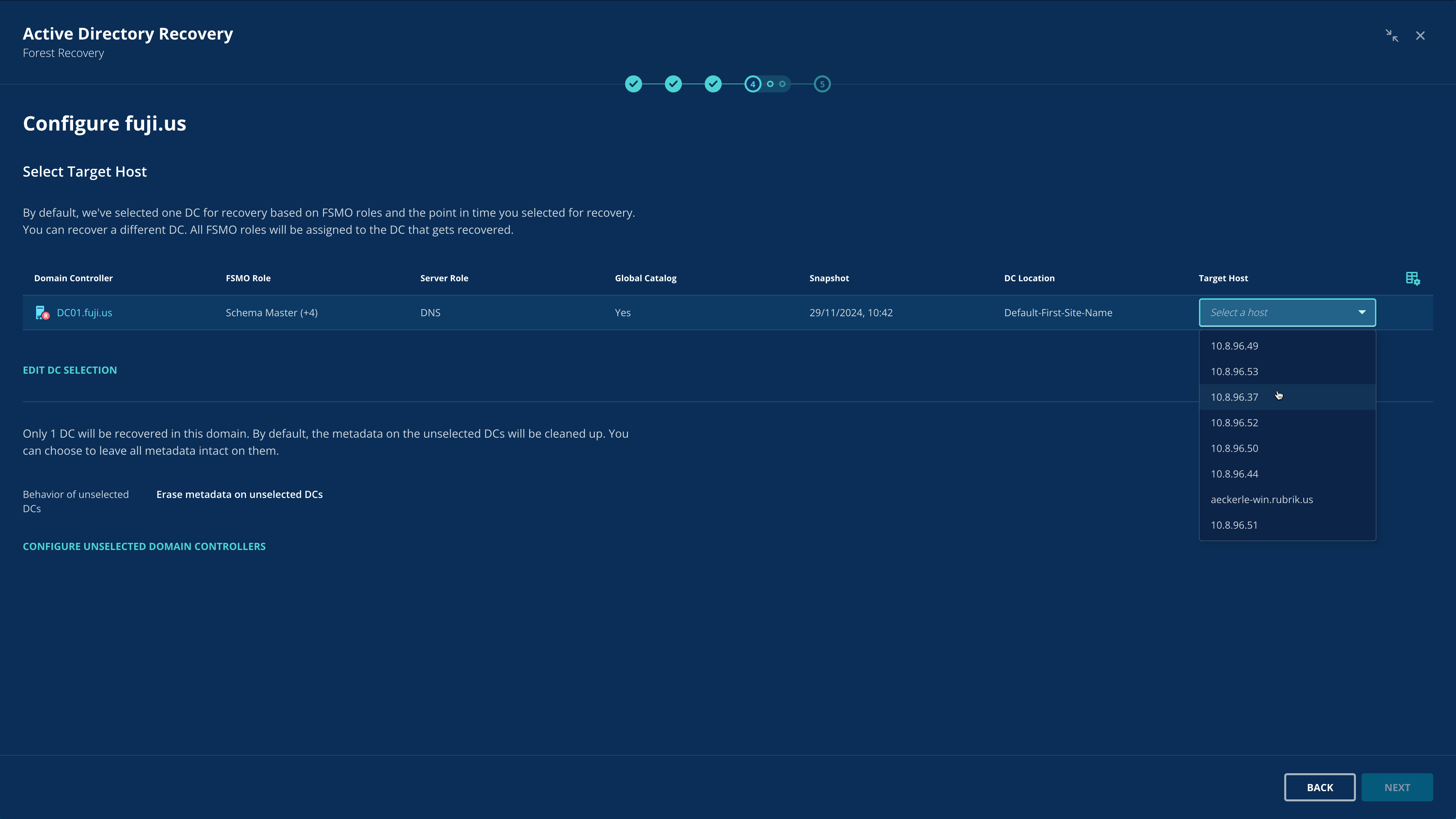
Task: Click the Server Role column header
Action: [x=444, y=278]
